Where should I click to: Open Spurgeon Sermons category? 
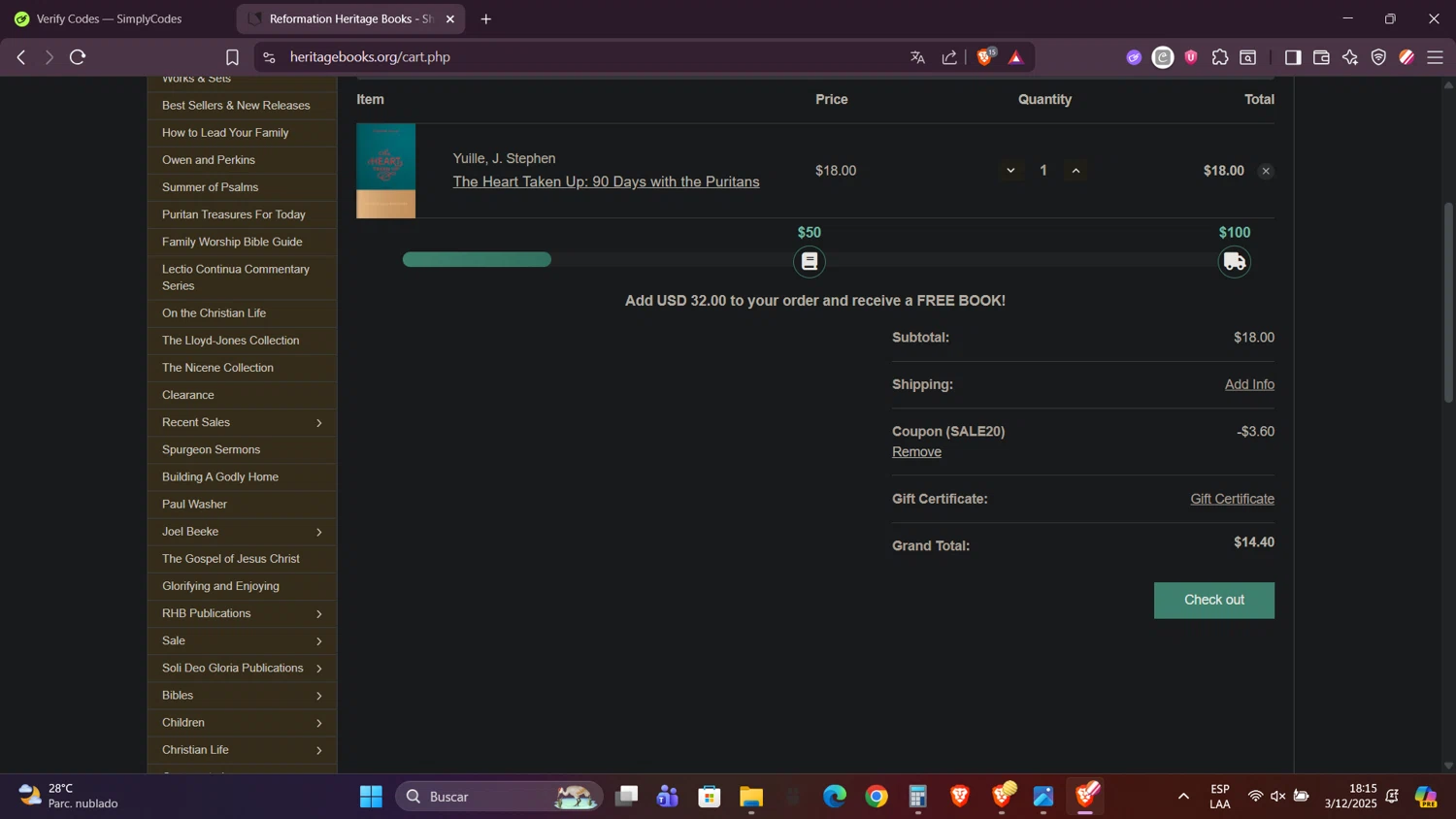tap(242, 450)
